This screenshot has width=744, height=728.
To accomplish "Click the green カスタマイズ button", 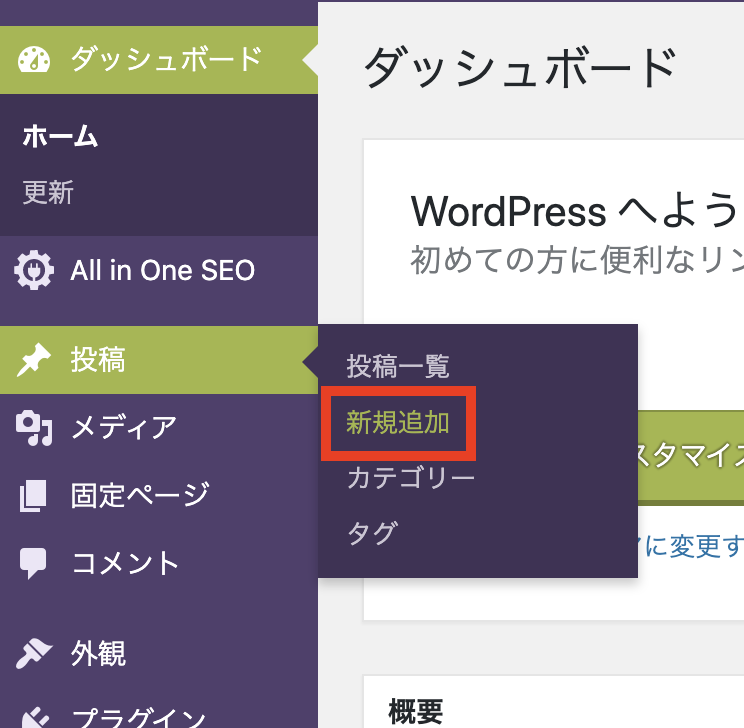I will (x=691, y=456).
